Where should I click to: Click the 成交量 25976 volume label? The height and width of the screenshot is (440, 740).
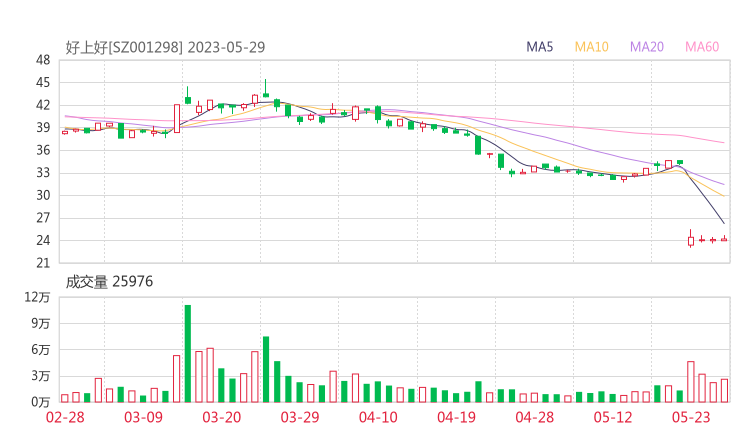tap(109, 282)
